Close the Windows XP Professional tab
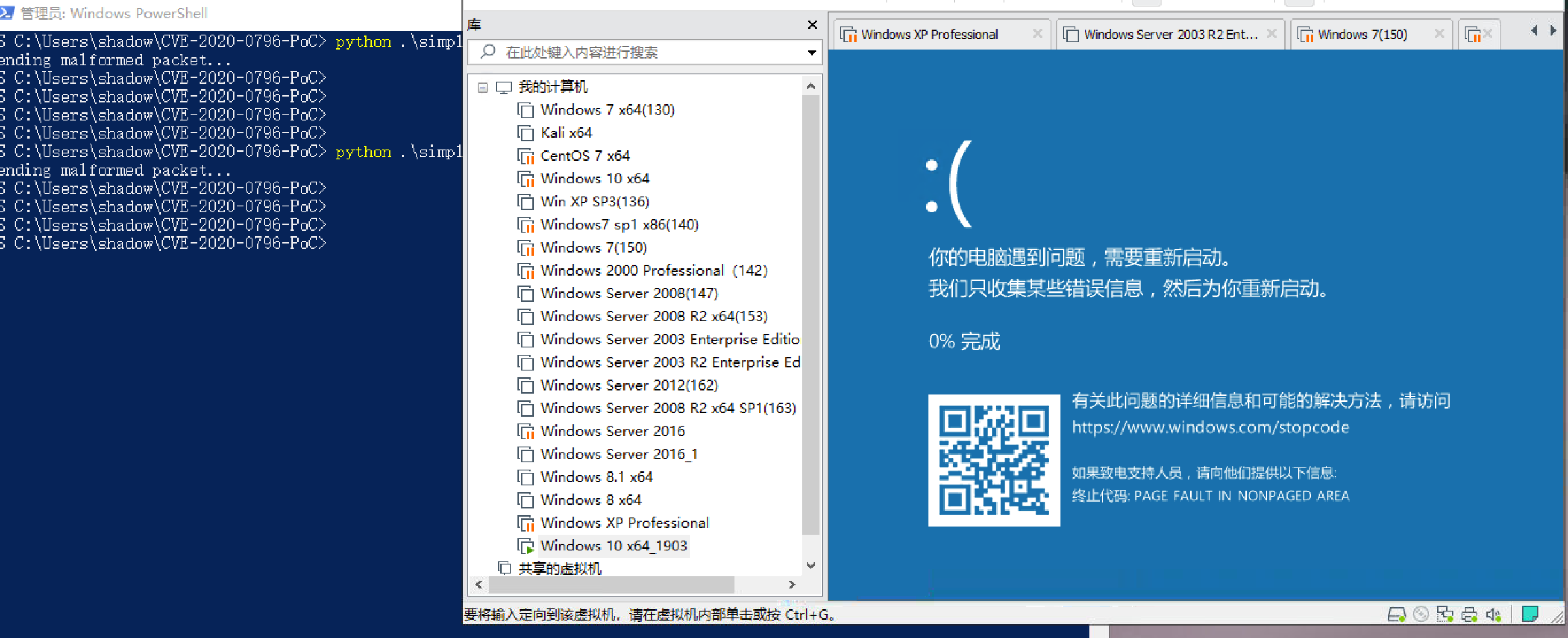 (1037, 34)
